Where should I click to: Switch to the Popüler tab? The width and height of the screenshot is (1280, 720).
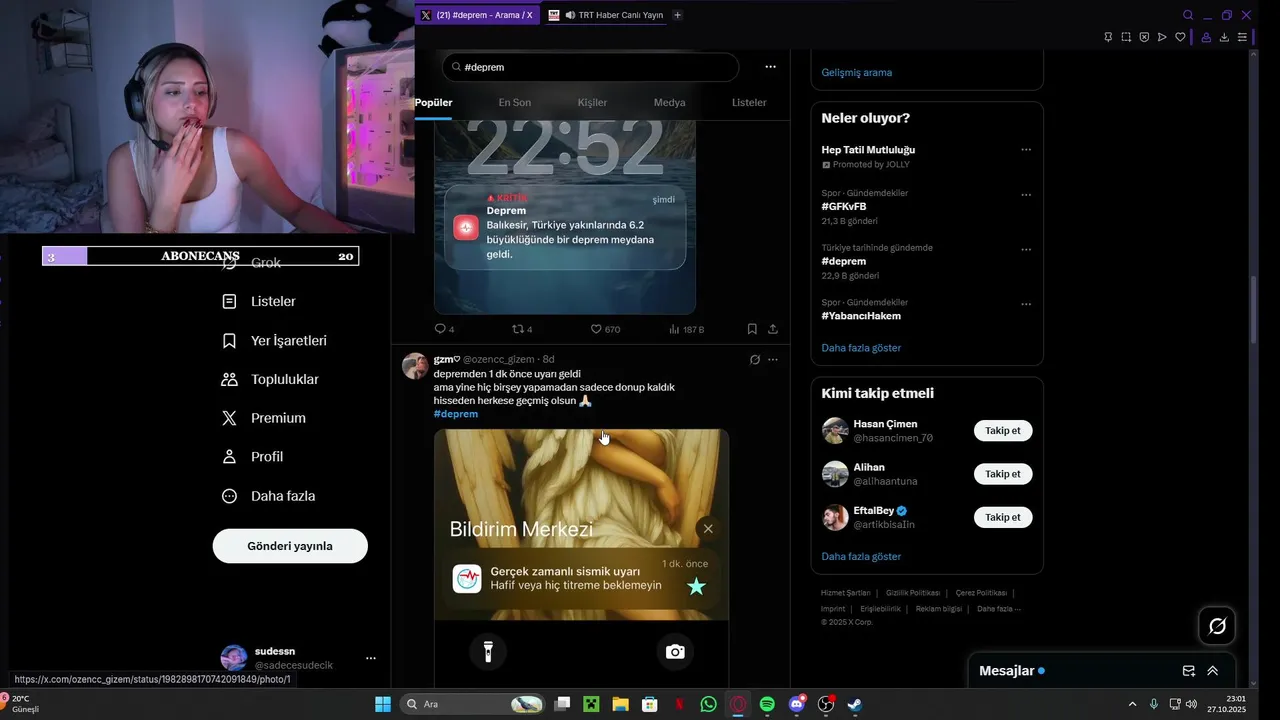(434, 102)
